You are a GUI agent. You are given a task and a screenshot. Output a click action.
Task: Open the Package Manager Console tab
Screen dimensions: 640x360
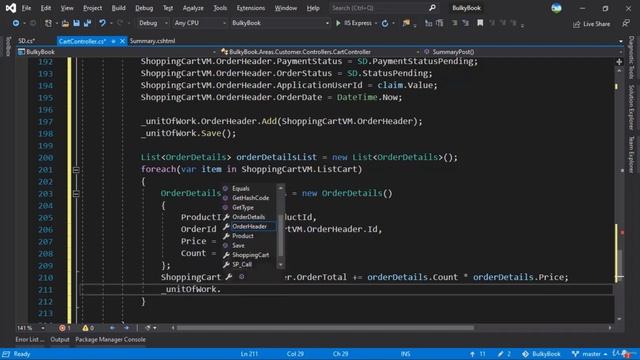click(x=110, y=340)
